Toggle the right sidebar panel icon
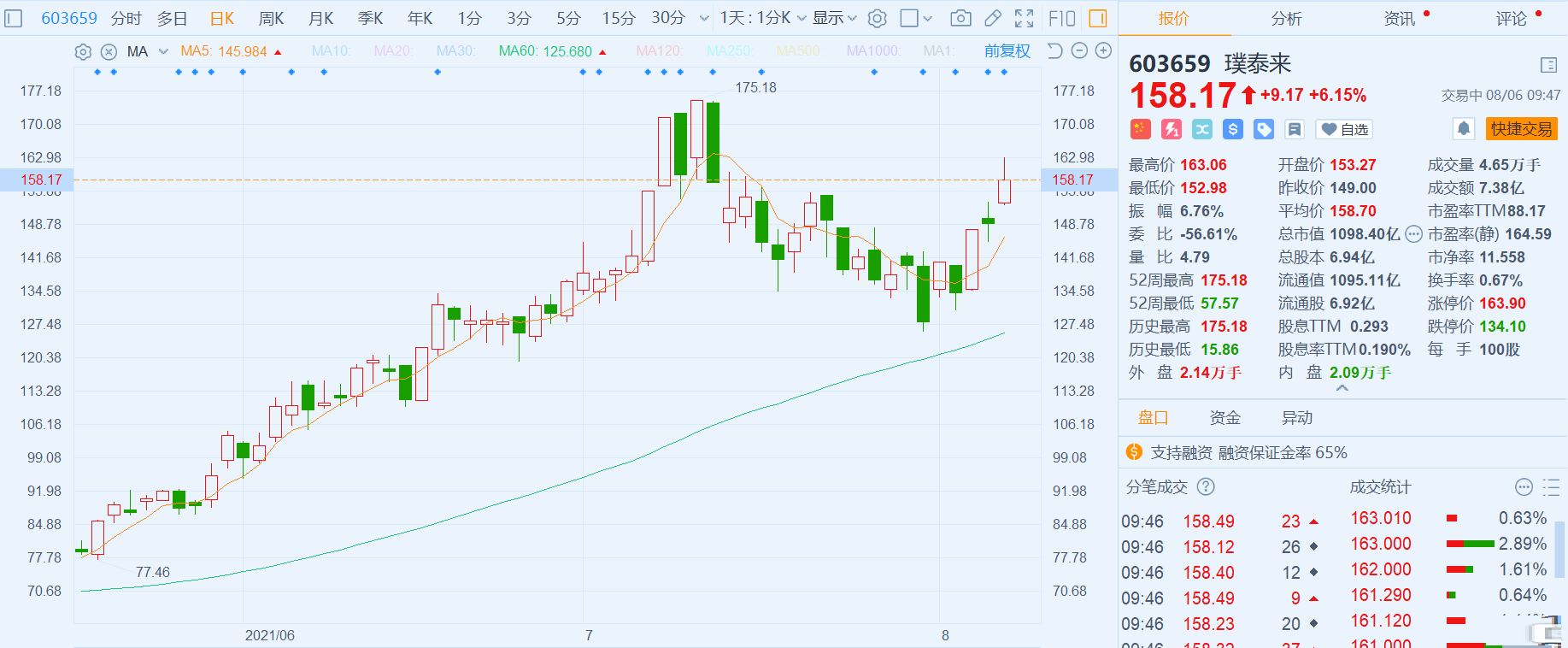 click(1098, 18)
